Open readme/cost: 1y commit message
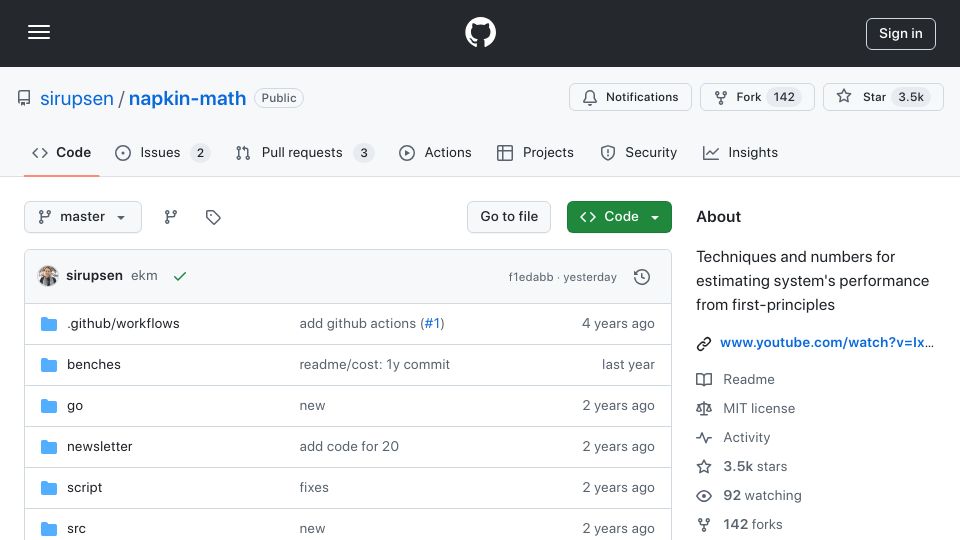This screenshot has height=540, width=960. [x=374, y=364]
